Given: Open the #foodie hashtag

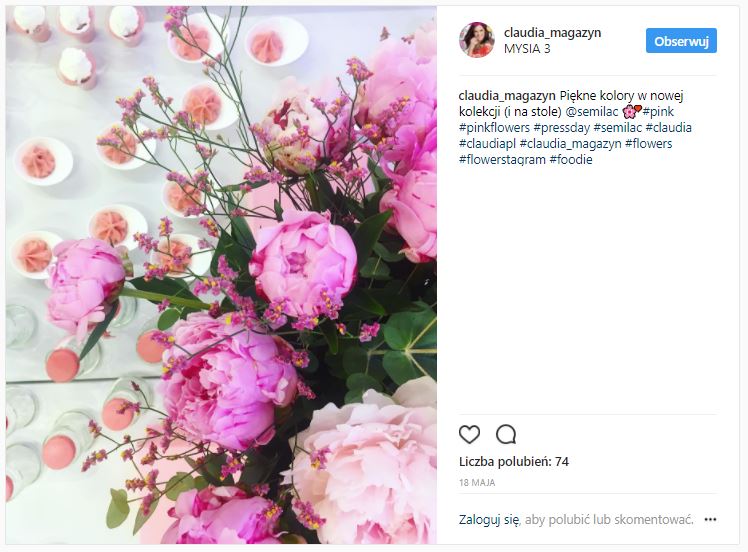Looking at the screenshot, I should (x=571, y=160).
